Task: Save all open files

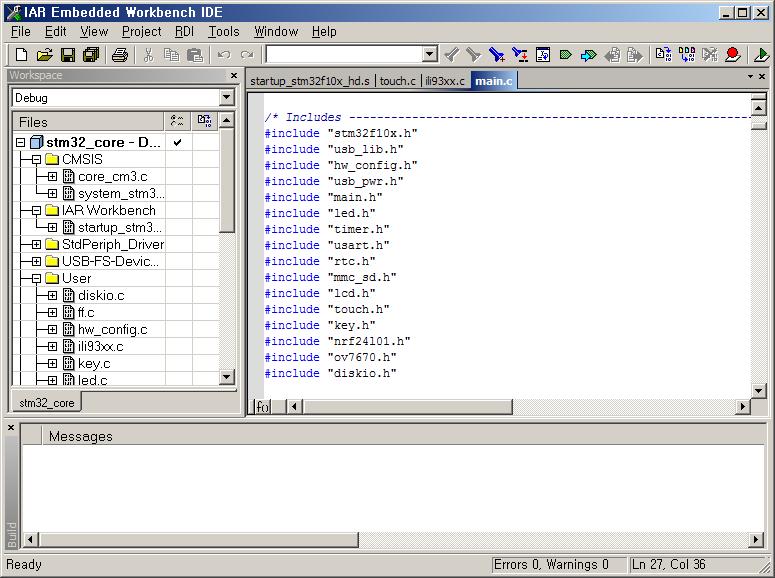Action: coord(91,54)
